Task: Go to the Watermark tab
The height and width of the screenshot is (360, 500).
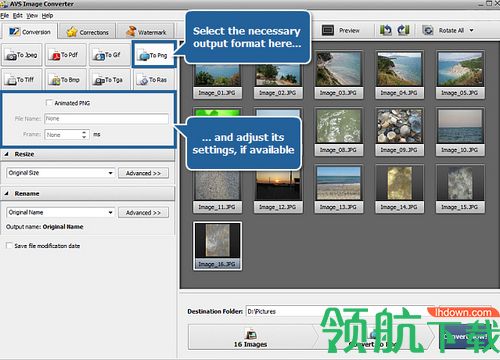Action: click(x=146, y=32)
